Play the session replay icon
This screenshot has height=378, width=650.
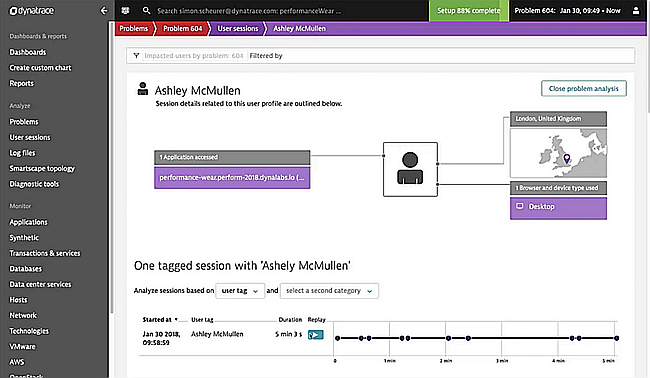pos(315,335)
